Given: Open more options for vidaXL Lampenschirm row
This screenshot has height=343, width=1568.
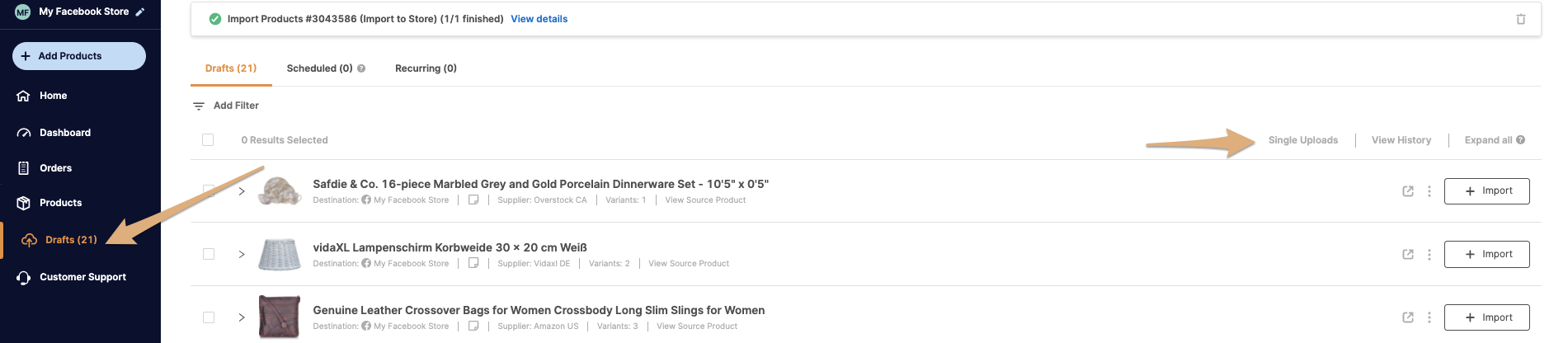Looking at the screenshot, I should (1429, 255).
